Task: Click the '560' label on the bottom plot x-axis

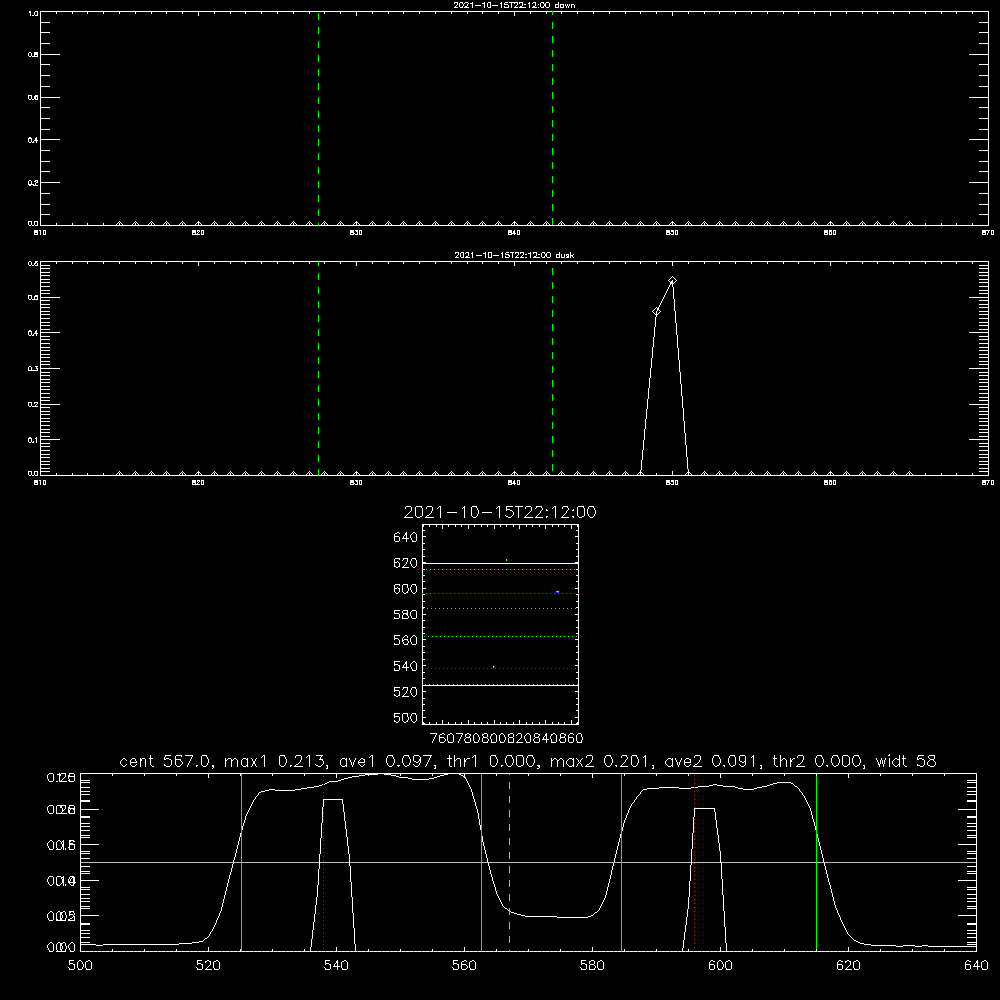Action: 464,966
